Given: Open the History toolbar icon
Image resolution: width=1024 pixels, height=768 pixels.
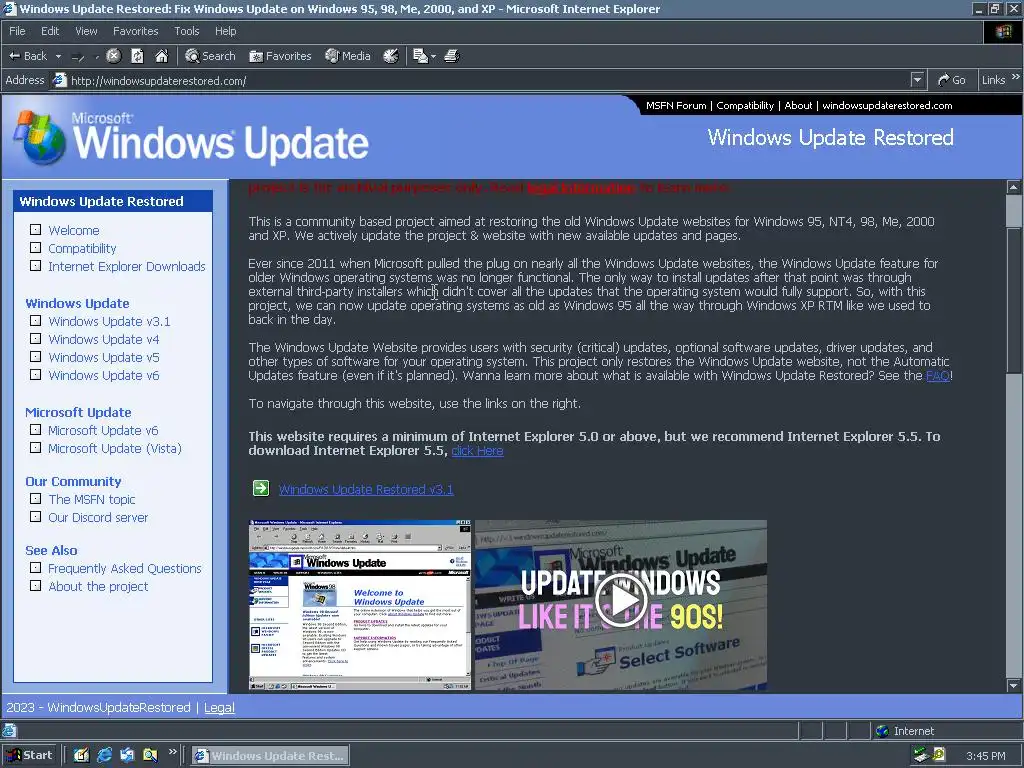Looking at the screenshot, I should tap(391, 56).
